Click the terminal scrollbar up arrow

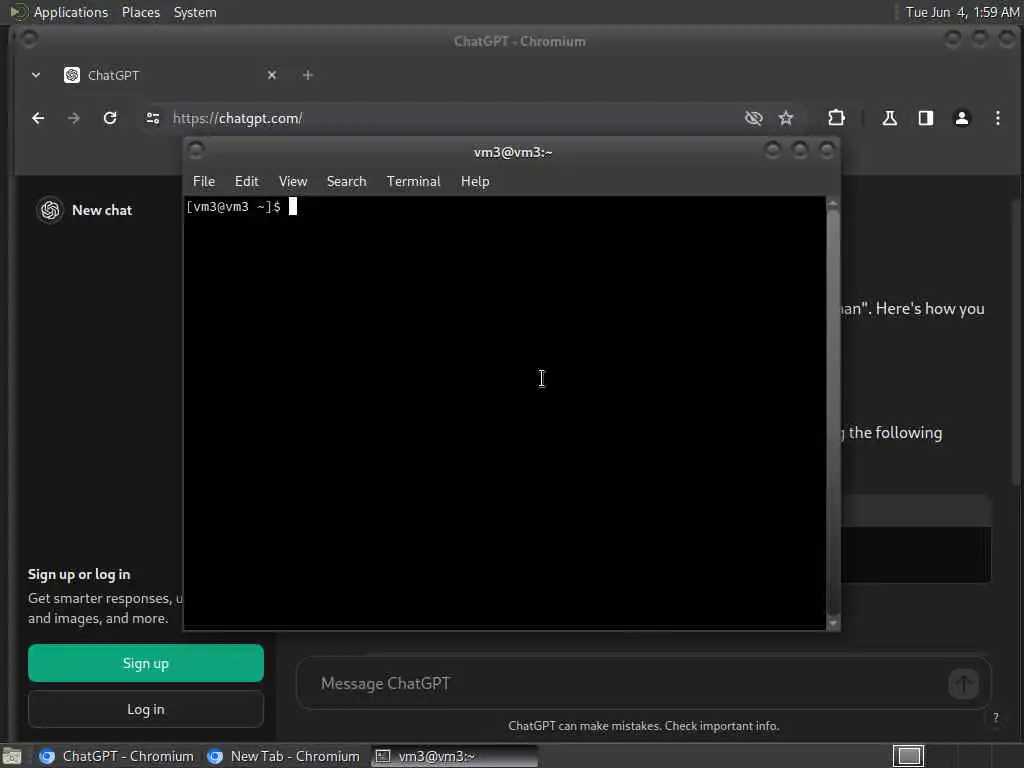[x=833, y=204]
